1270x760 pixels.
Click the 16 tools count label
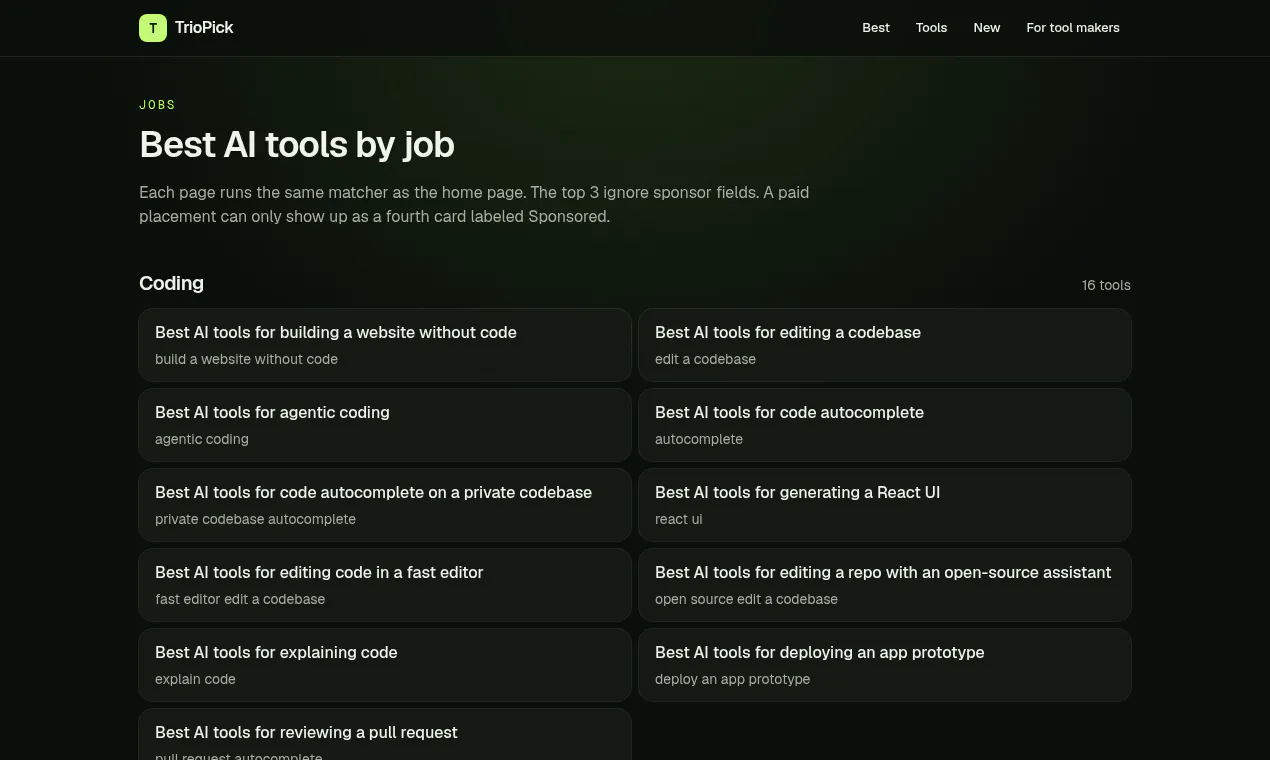pos(1106,285)
